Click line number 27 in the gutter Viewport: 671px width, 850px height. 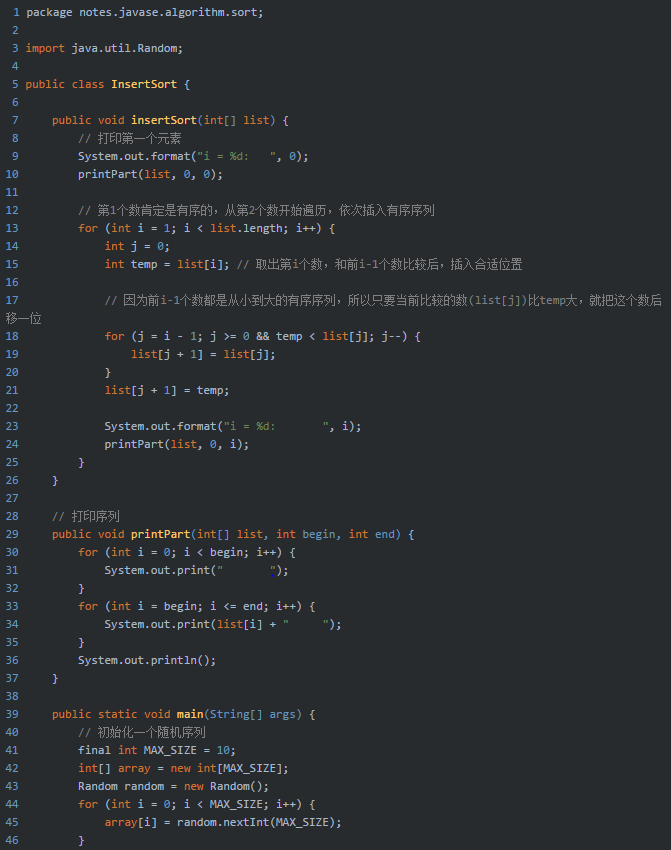12,498
